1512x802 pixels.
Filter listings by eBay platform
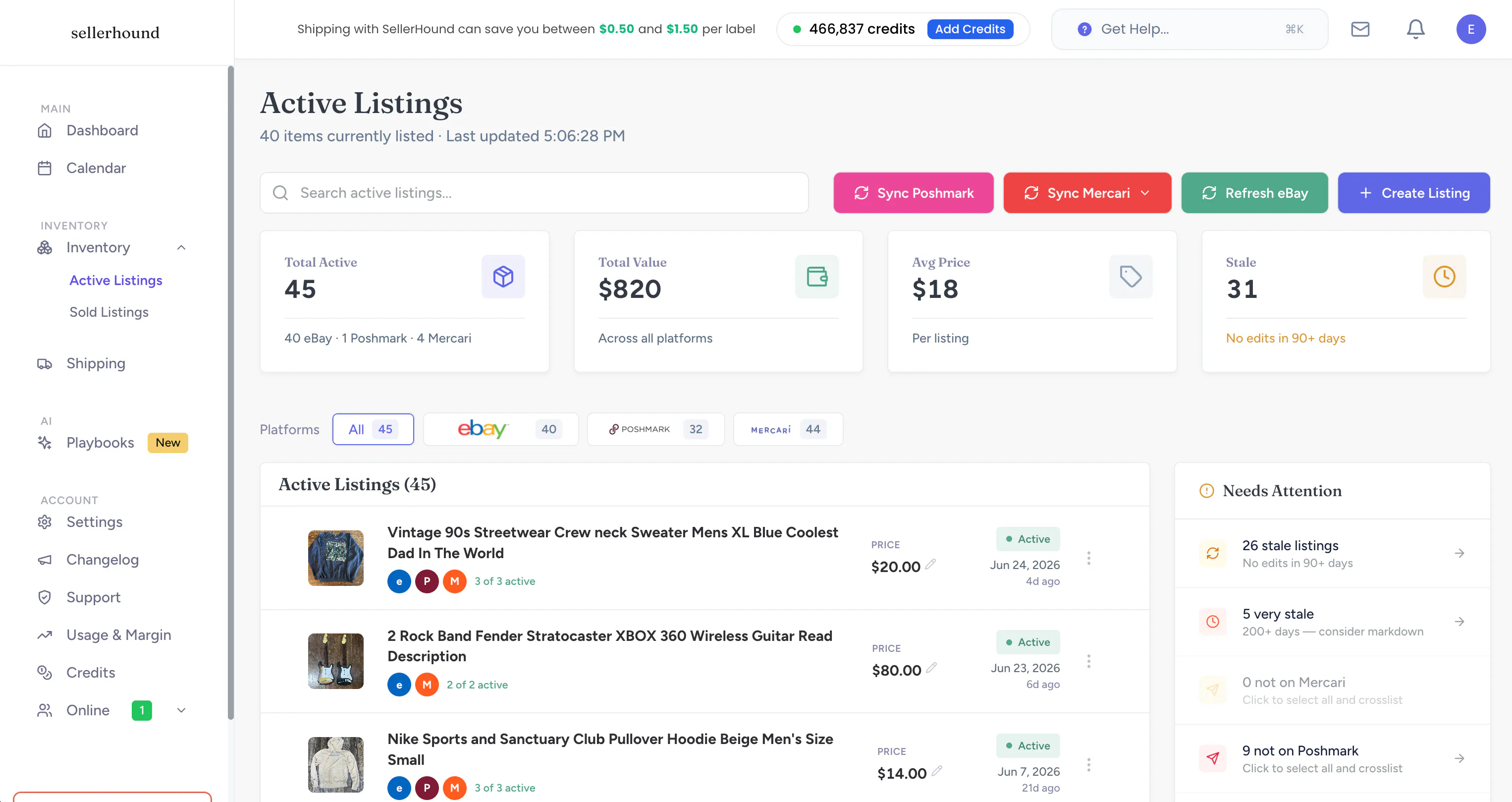pyautogui.click(x=501, y=429)
